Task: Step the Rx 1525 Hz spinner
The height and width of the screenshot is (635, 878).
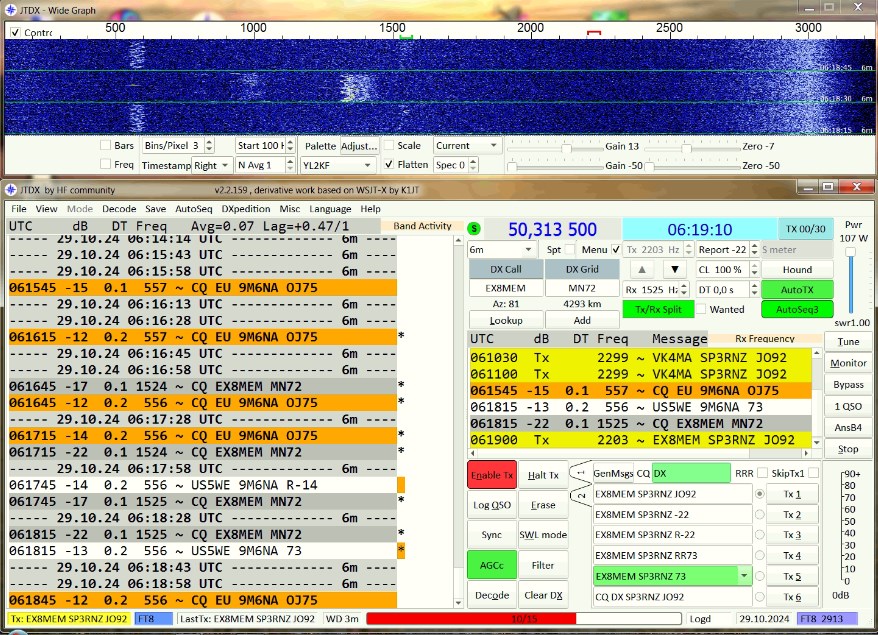Action: tap(684, 290)
